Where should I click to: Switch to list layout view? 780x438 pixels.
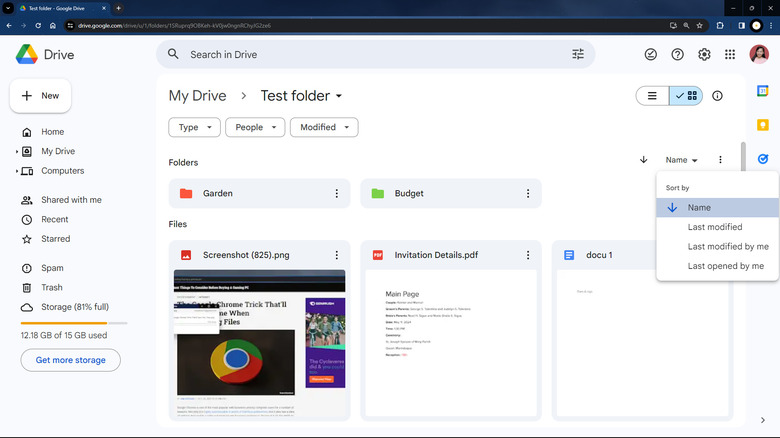(652, 96)
